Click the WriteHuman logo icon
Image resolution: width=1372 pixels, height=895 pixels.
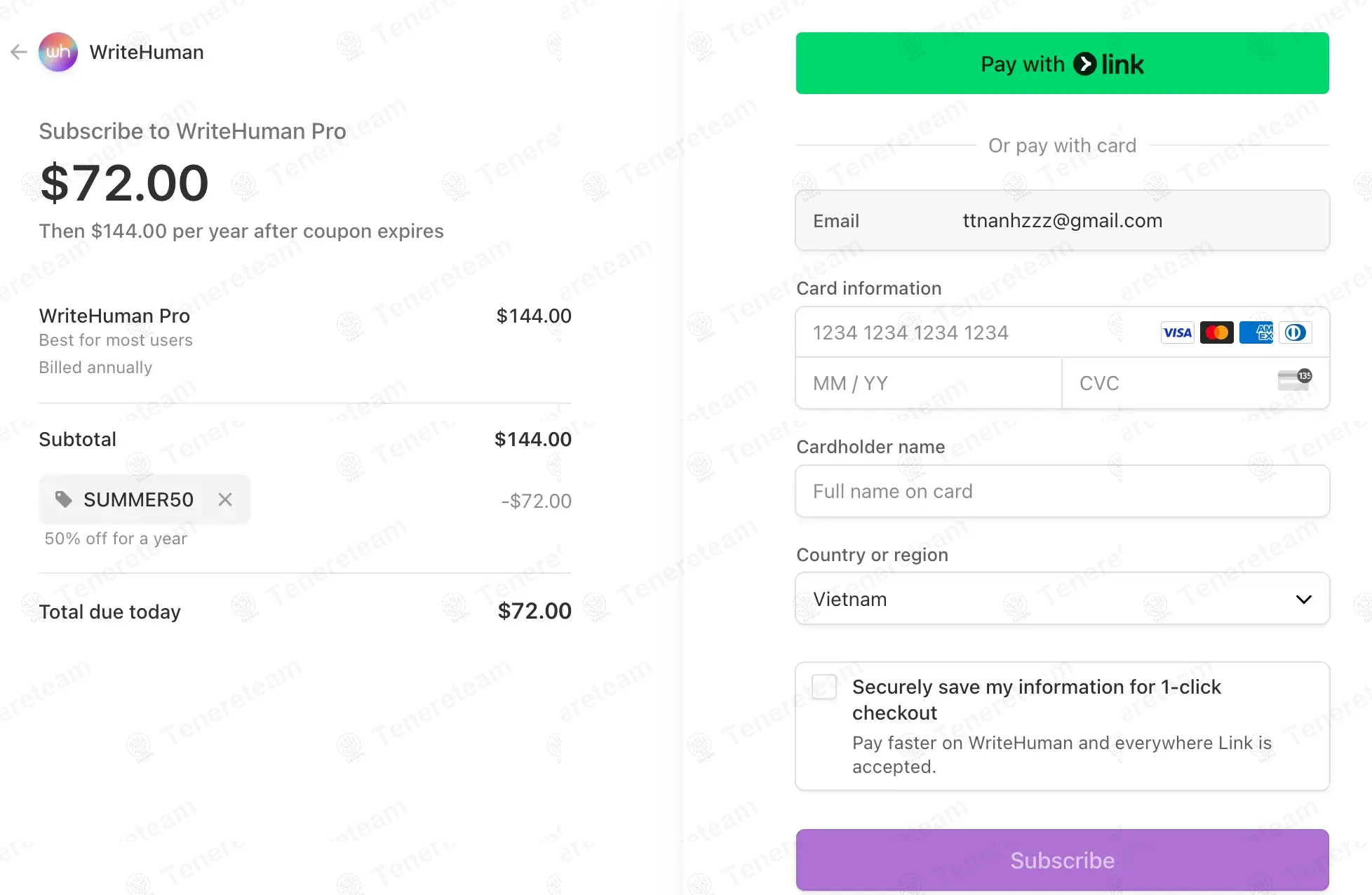coord(58,52)
